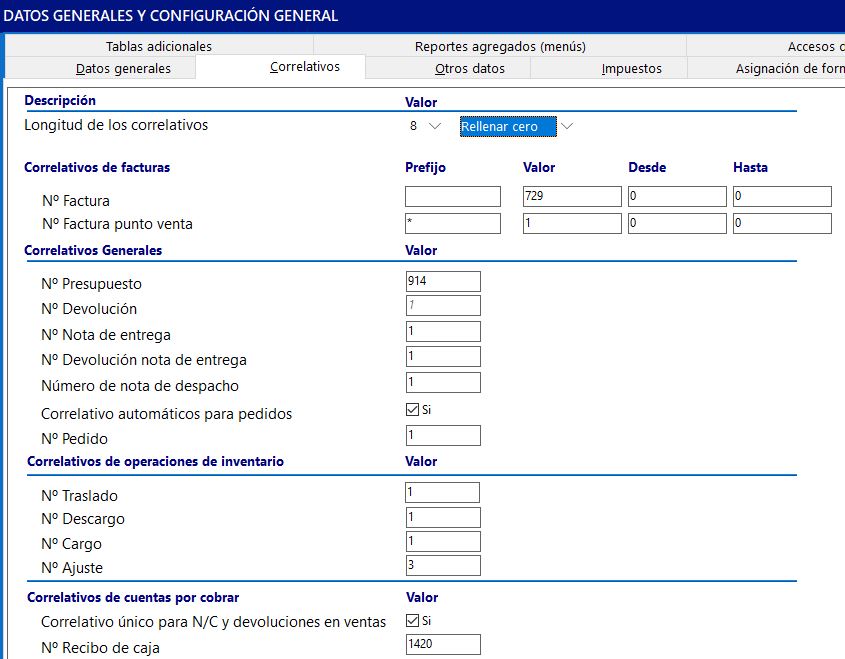This screenshot has width=845, height=659.
Task: Click Número de nota de despacho field
Action: (443, 382)
